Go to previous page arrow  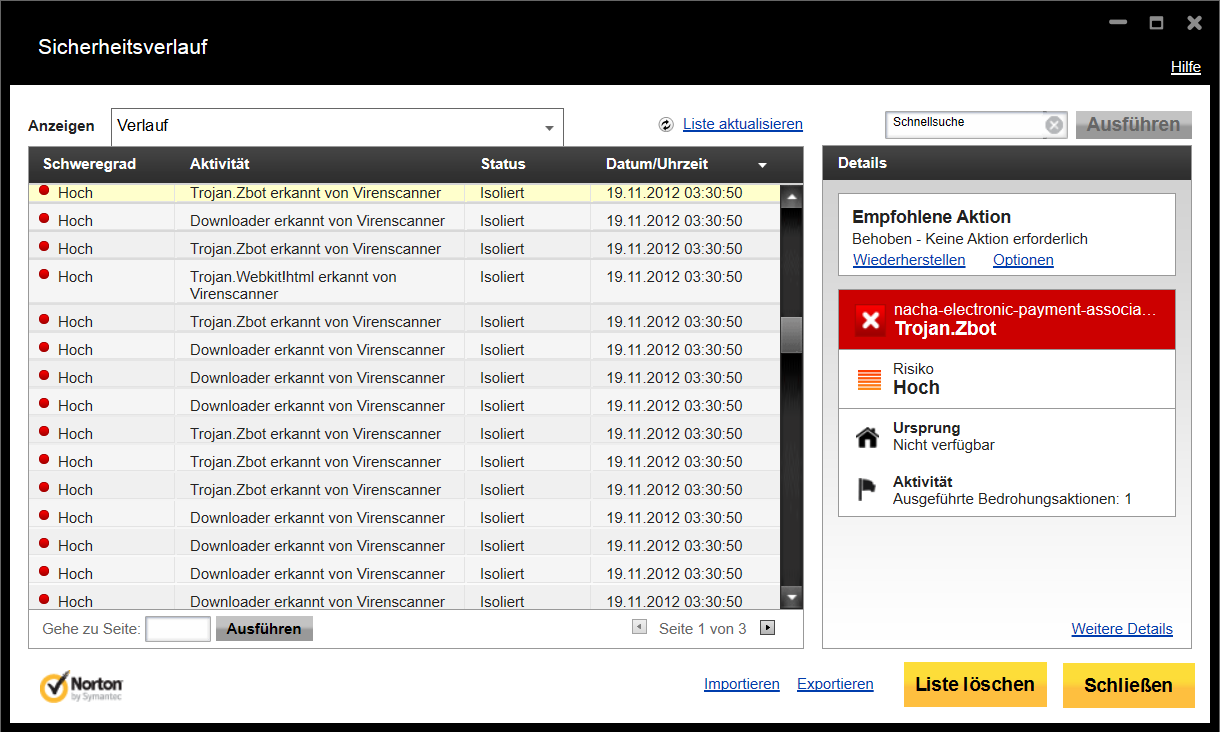click(x=639, y=628)
